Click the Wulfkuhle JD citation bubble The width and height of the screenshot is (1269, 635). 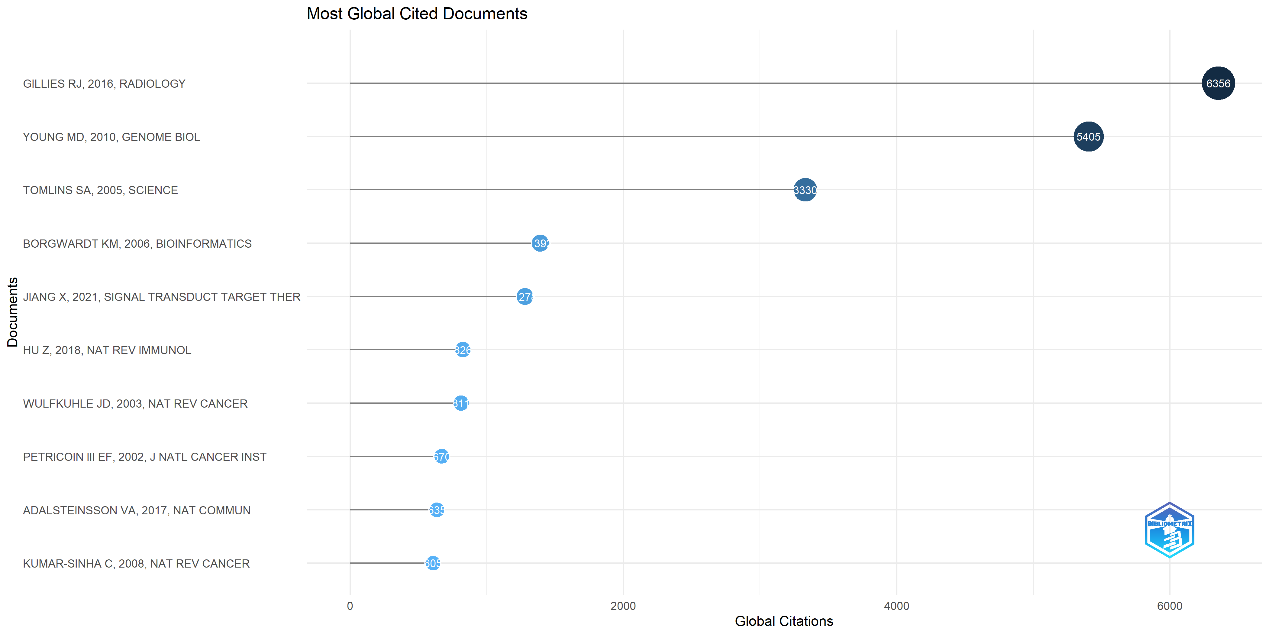coord(461,403)
